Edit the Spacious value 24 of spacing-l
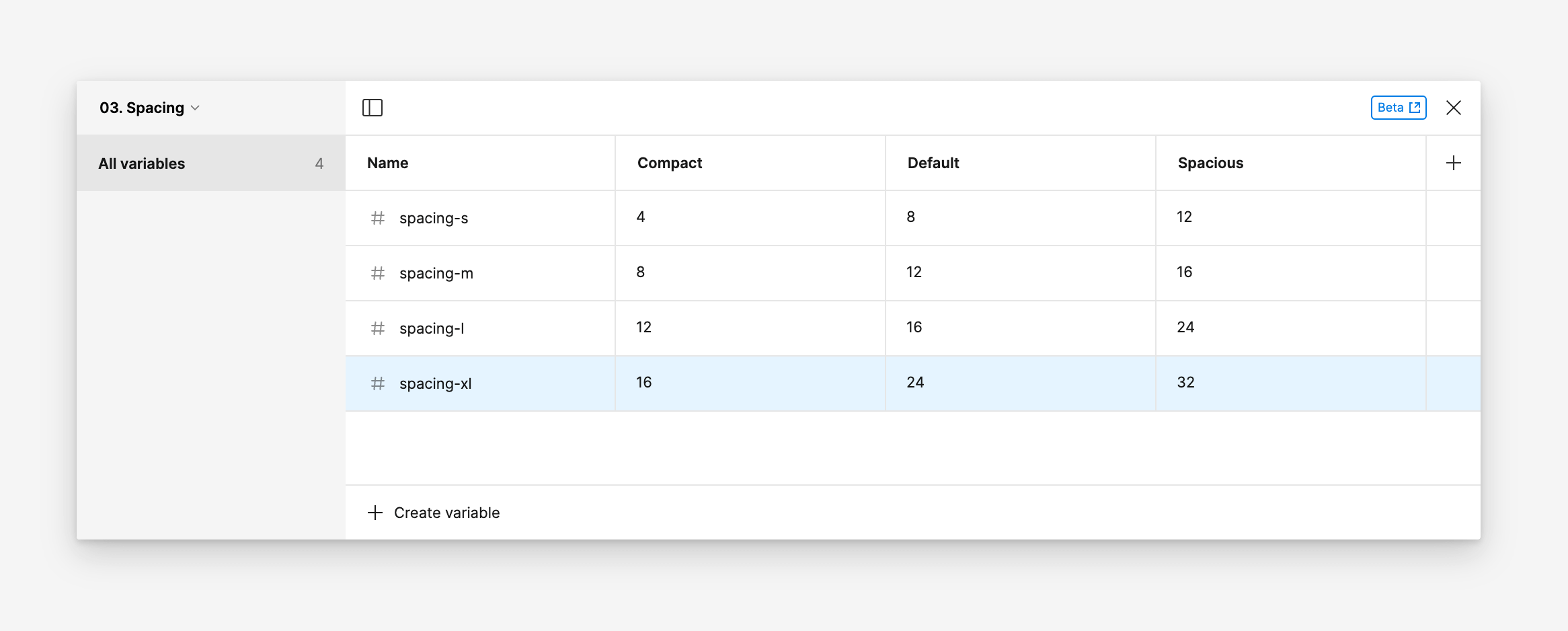 click(x=1291, y=328)
